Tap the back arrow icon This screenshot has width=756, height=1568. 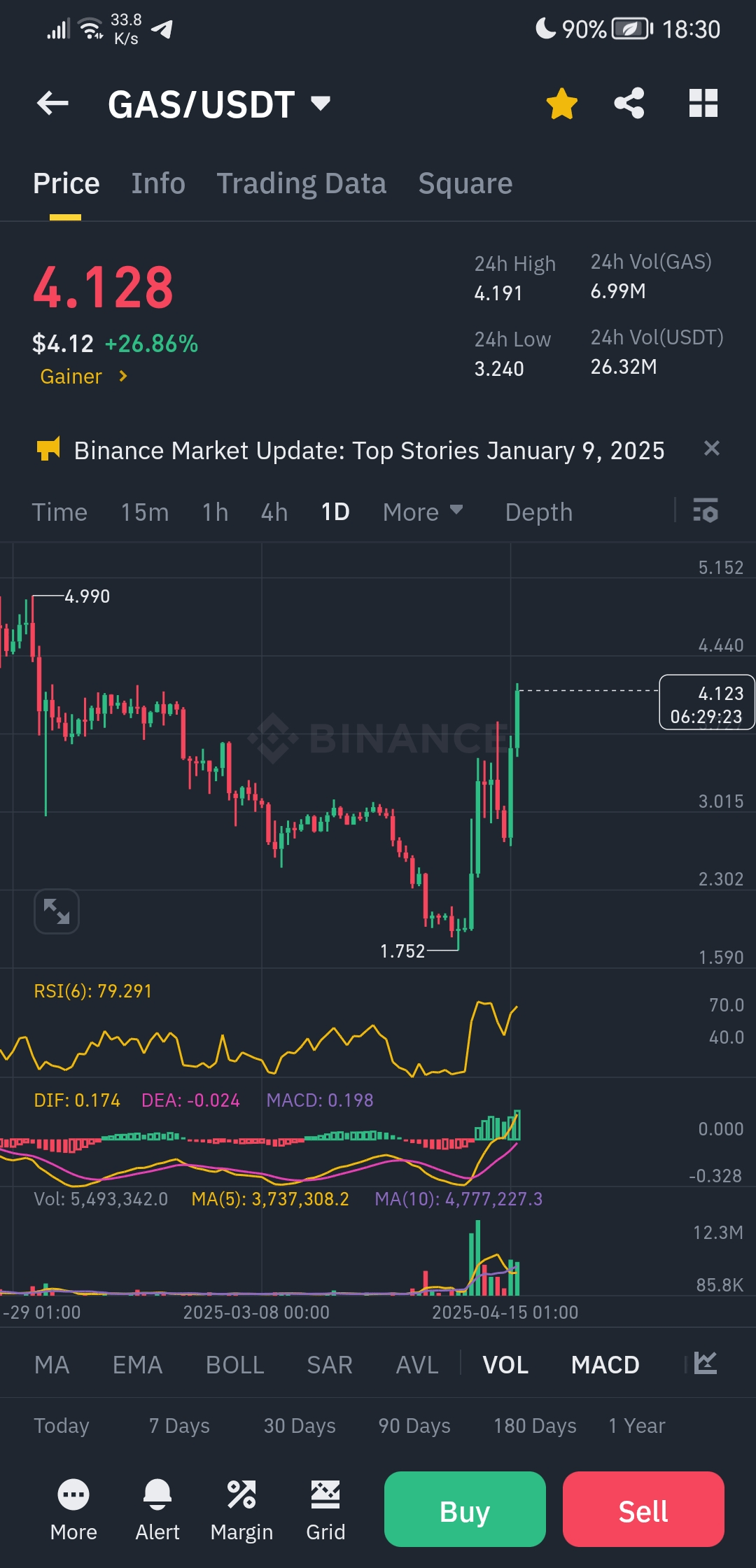click(x=52, y=104)
